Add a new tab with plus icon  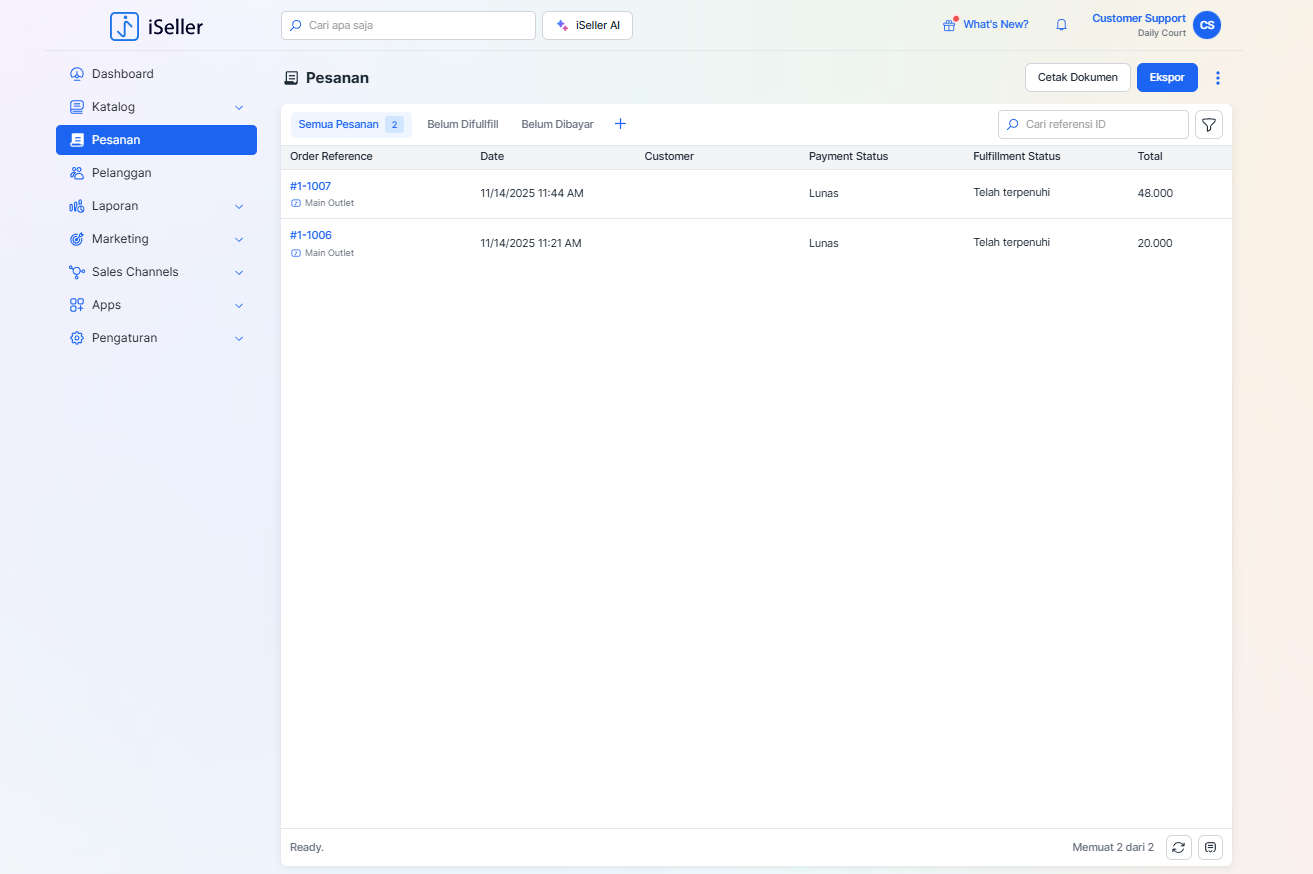pos(620,124)
